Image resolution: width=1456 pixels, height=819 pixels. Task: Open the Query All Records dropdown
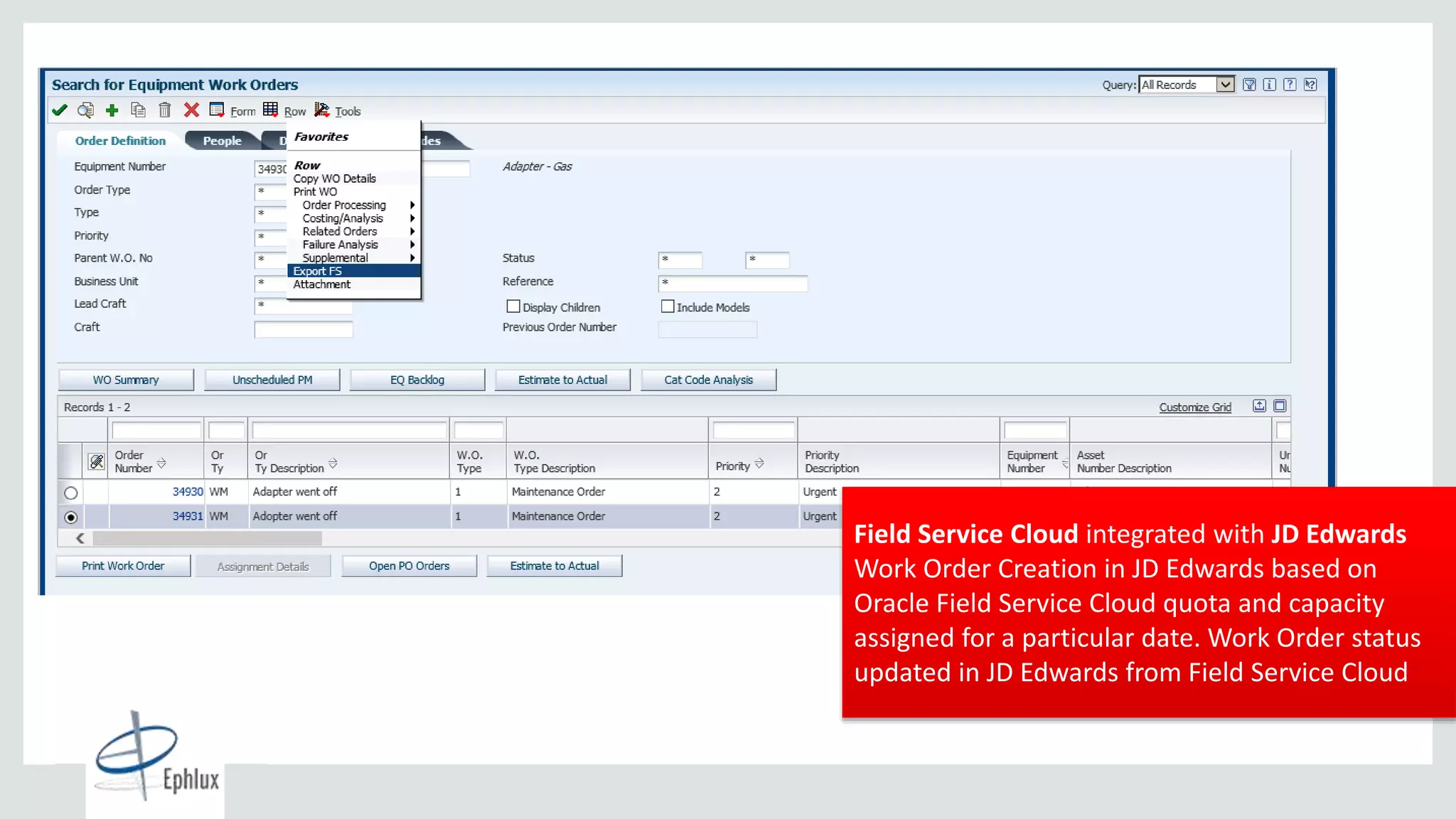(x=1224, y=85)
